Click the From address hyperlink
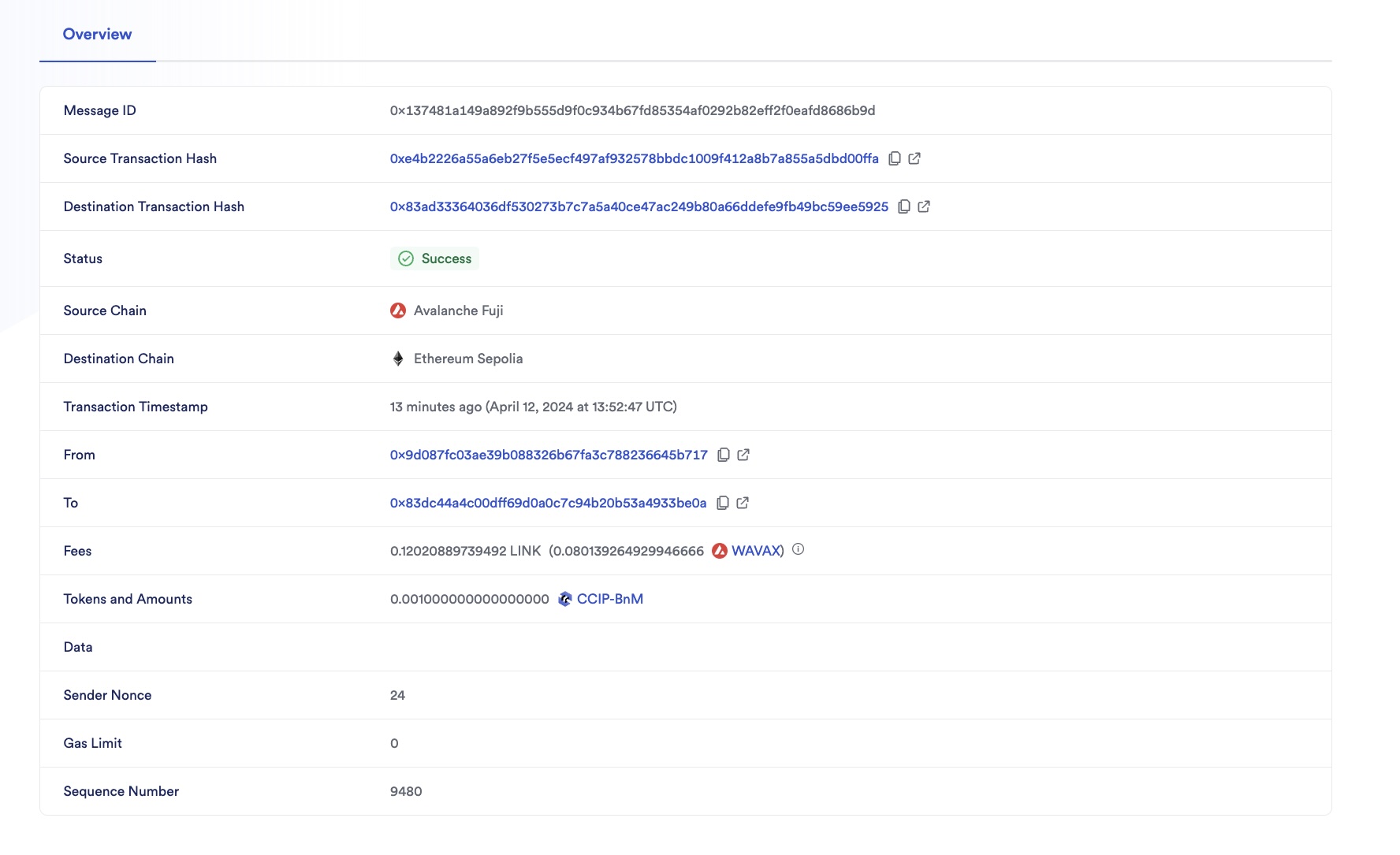The width and height of the screenshot is (1400, 855). [547, 455]
